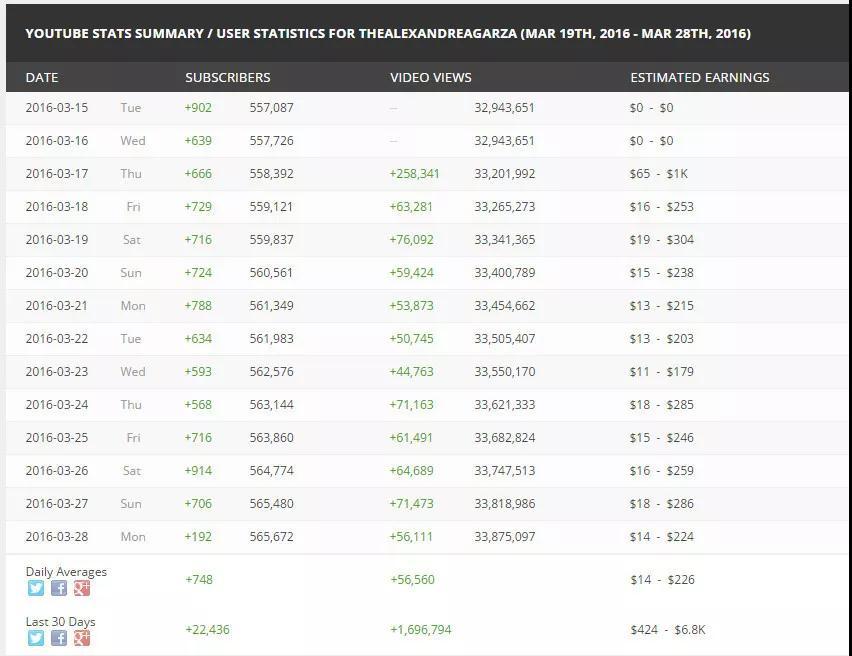Viewport: 852px width, 656px height.
Task: Click the 2016-03-17 date cell
Action: click(57, 174)
